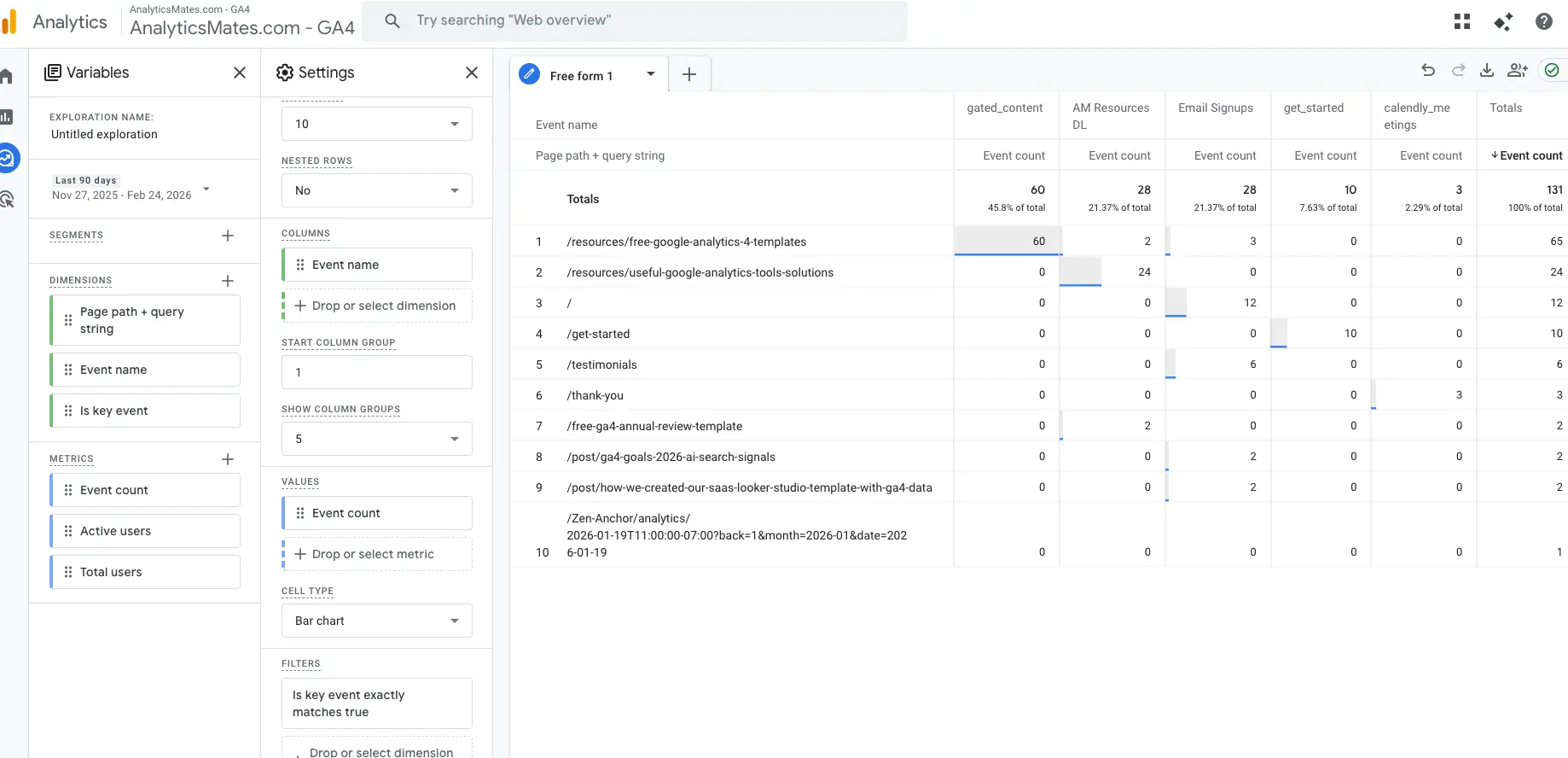Image resolution: width=1568 pixels, height=758 pixels.
Task: Add a new exploration tab
Action: (689, 75)
